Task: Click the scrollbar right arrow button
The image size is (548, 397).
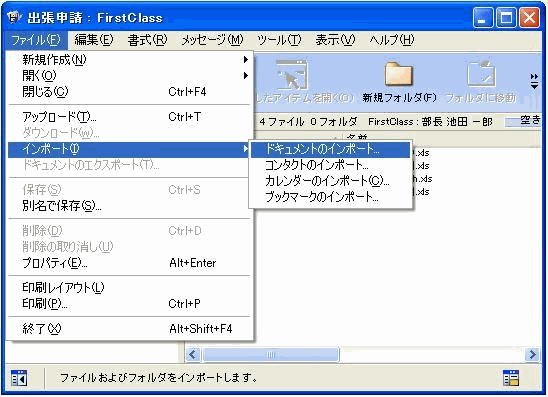Action: point(532,355)
